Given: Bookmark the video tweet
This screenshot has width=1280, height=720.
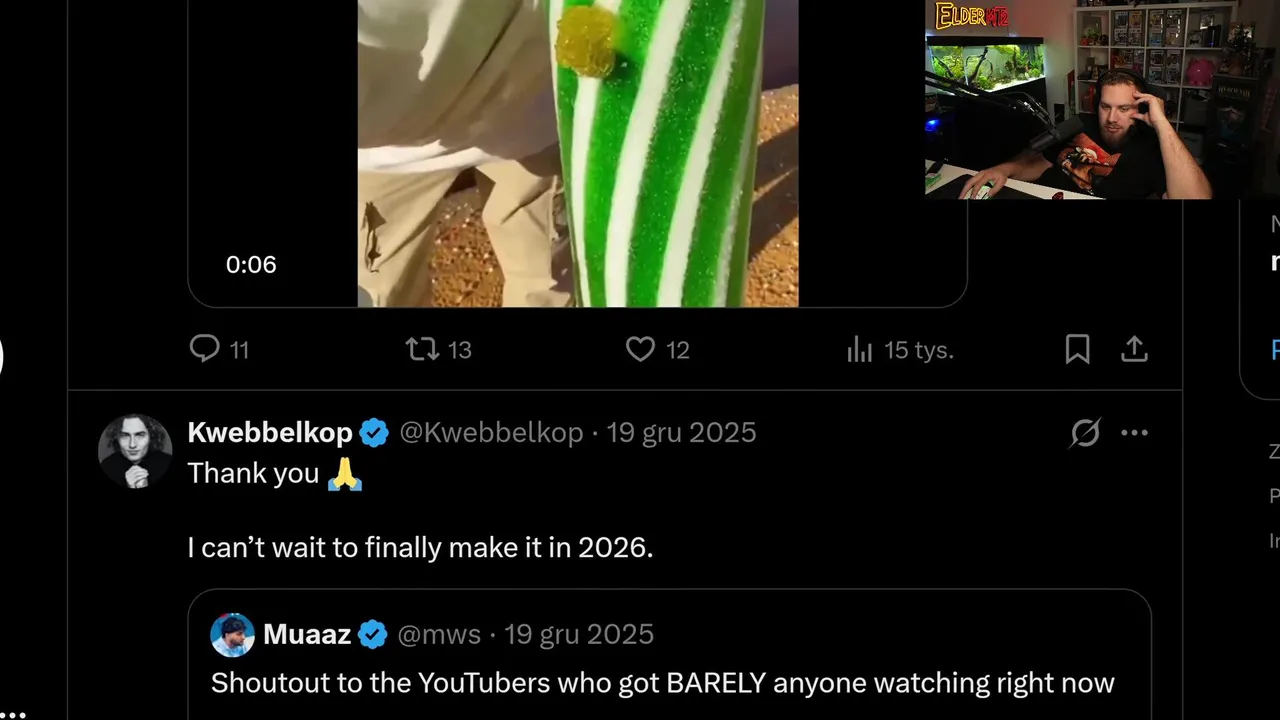Looking at the screenshot, I should [1077, 349].
